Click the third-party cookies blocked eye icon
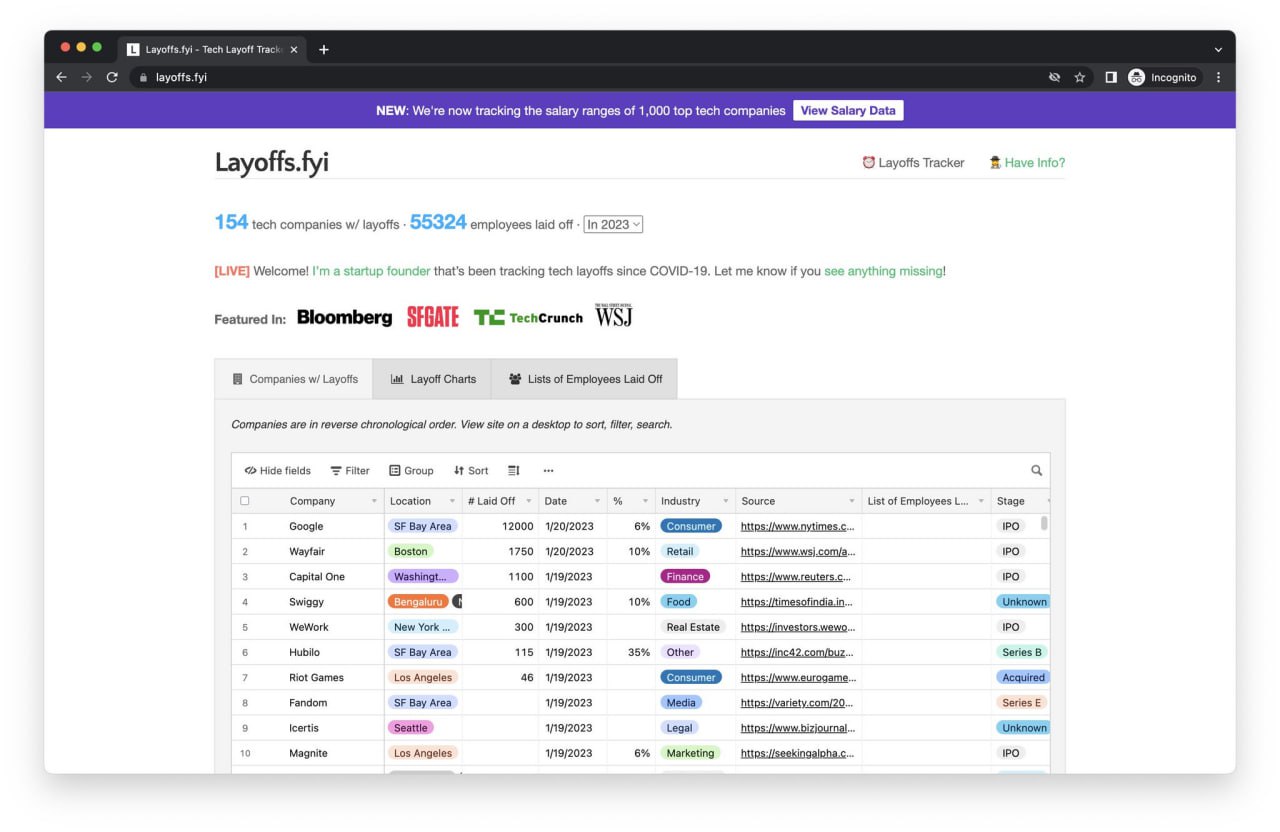Viewport: 1280px width, 832px height. tap(1054, 77)
